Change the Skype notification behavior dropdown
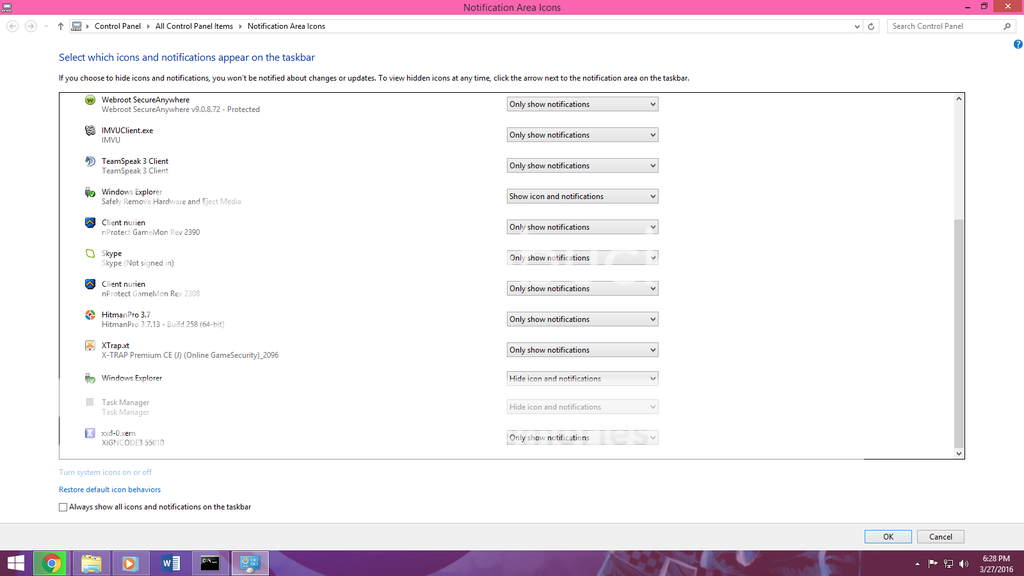The height and width of the screenshot is (576, 1024). 581,257
